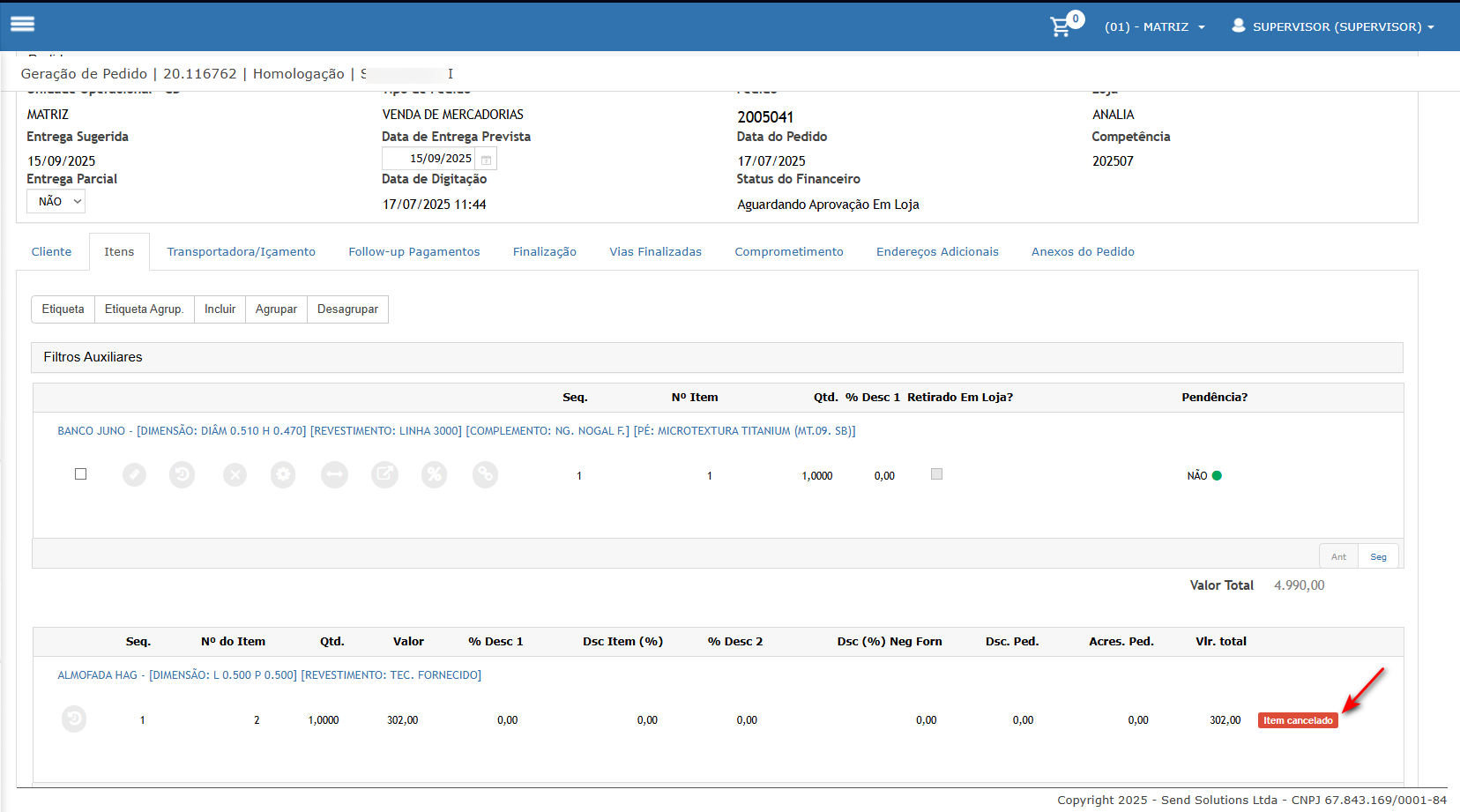Click the Etiqueta Agrup. button
Screen dimensions: 1460x812
click(145, 309)
